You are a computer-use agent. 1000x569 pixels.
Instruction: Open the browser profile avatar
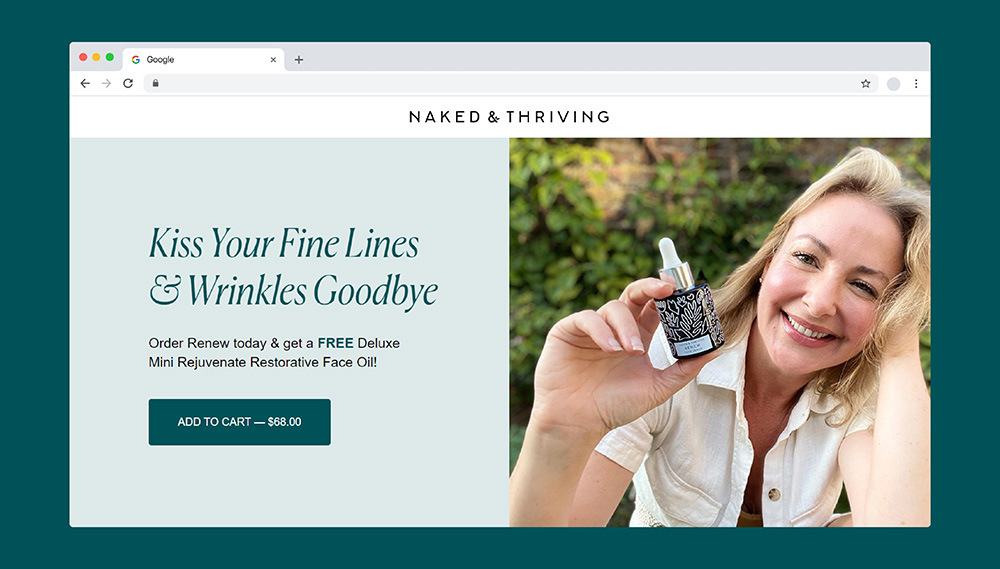pyautogui.click(x=893, y=84)
